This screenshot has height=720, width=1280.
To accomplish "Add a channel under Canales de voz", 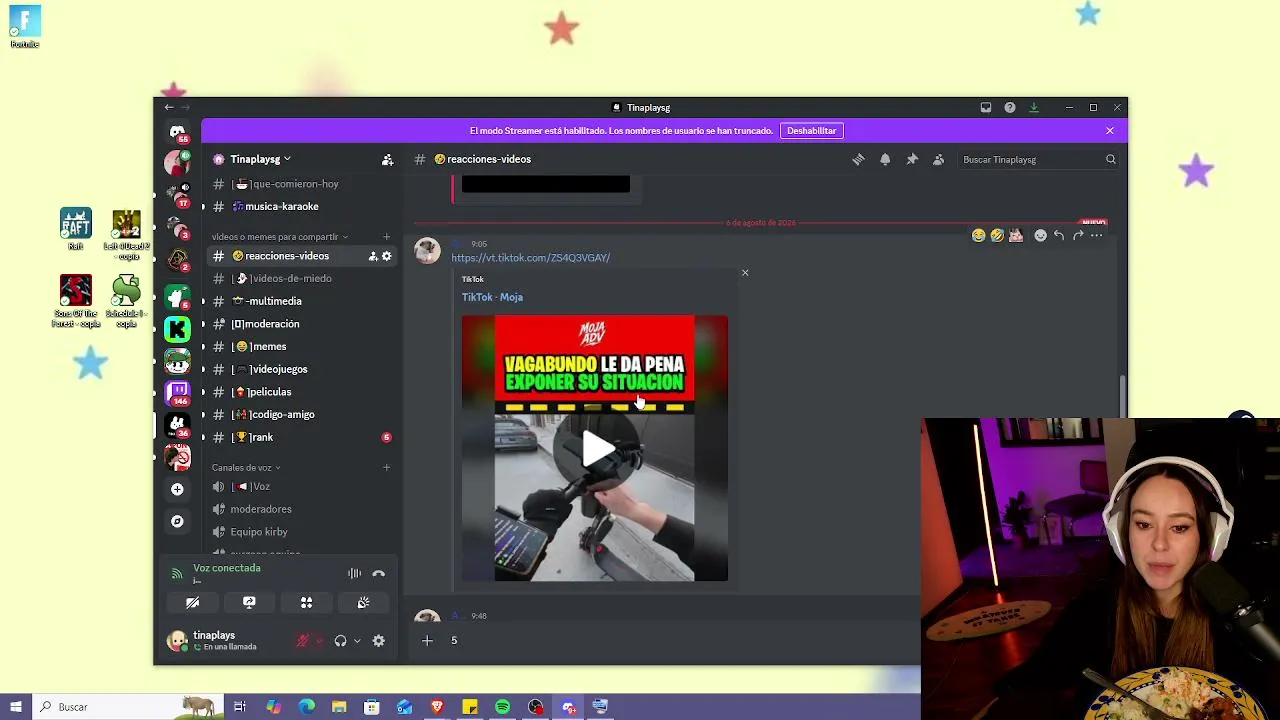I will (386, 467).
